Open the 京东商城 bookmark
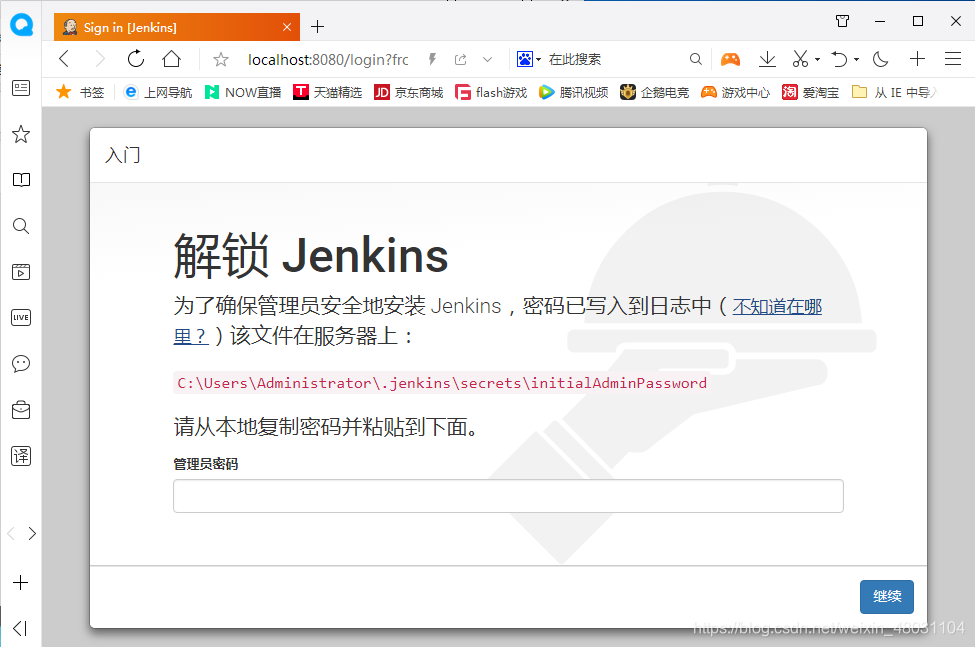Screen dimensions: 975x647 (x=409, y=93)
